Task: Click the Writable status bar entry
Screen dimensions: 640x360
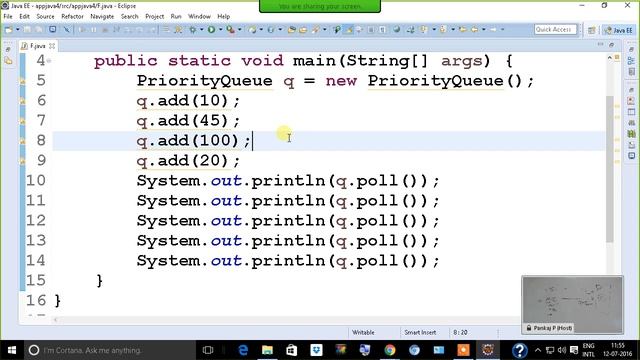Action: [x=363, y=332]
